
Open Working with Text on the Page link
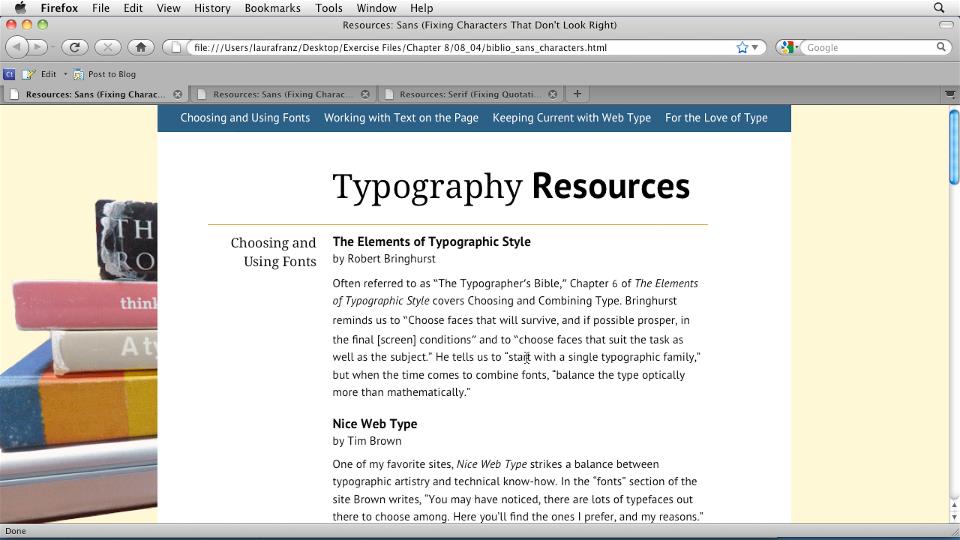click(x=401, y=118)
